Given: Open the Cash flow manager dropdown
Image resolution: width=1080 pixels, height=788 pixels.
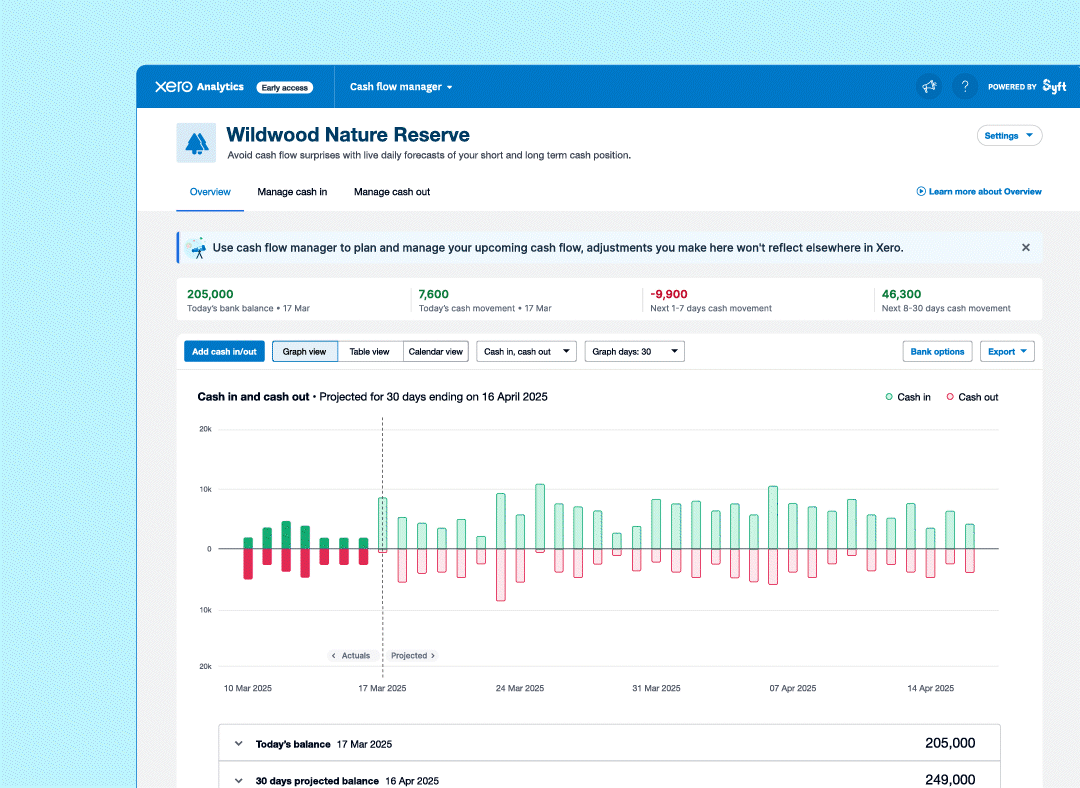Looking at the screenshot, I should pos(401,87).
